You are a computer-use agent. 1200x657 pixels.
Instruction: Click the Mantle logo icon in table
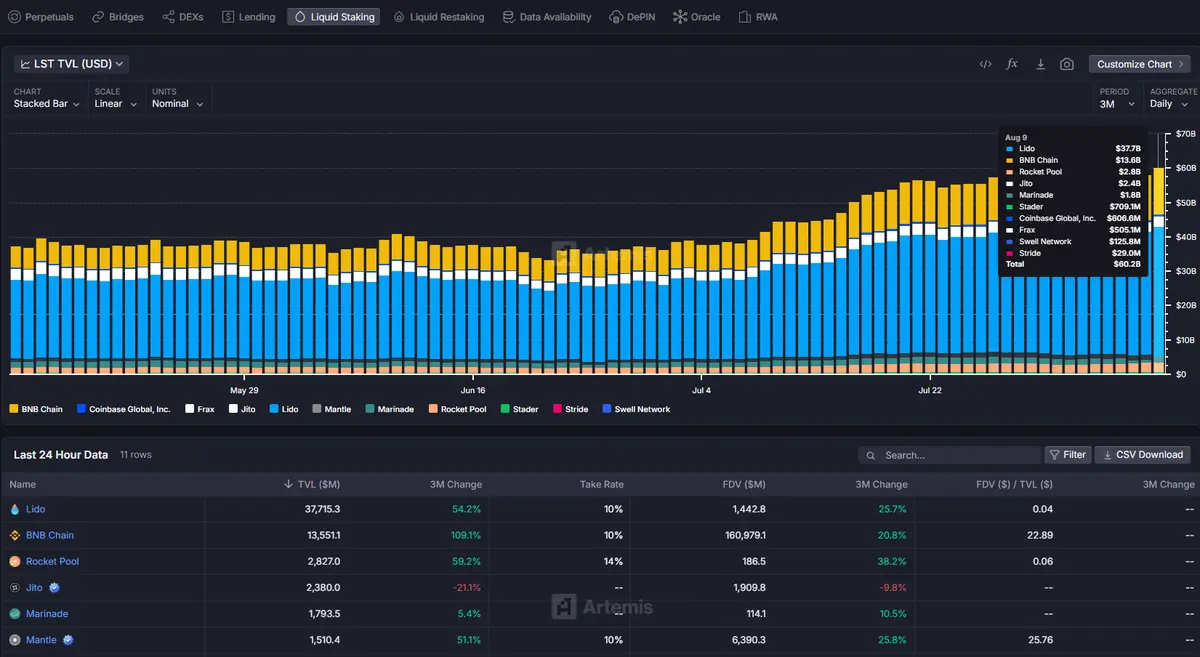pos(14,640)
